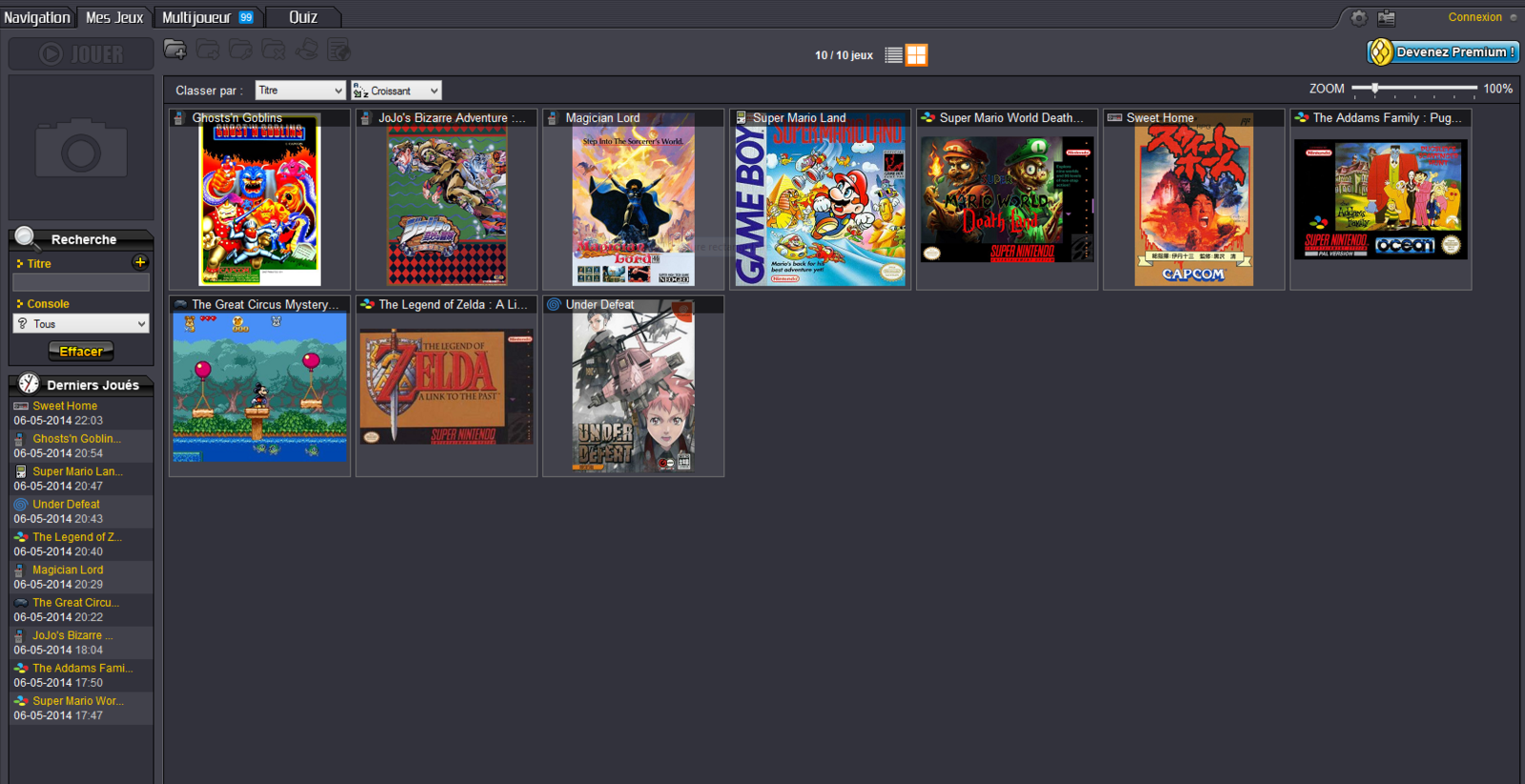Click the NES icon on Ghosts'n Goblins card title
This screenshot has width=1525, height=784.
179,118
